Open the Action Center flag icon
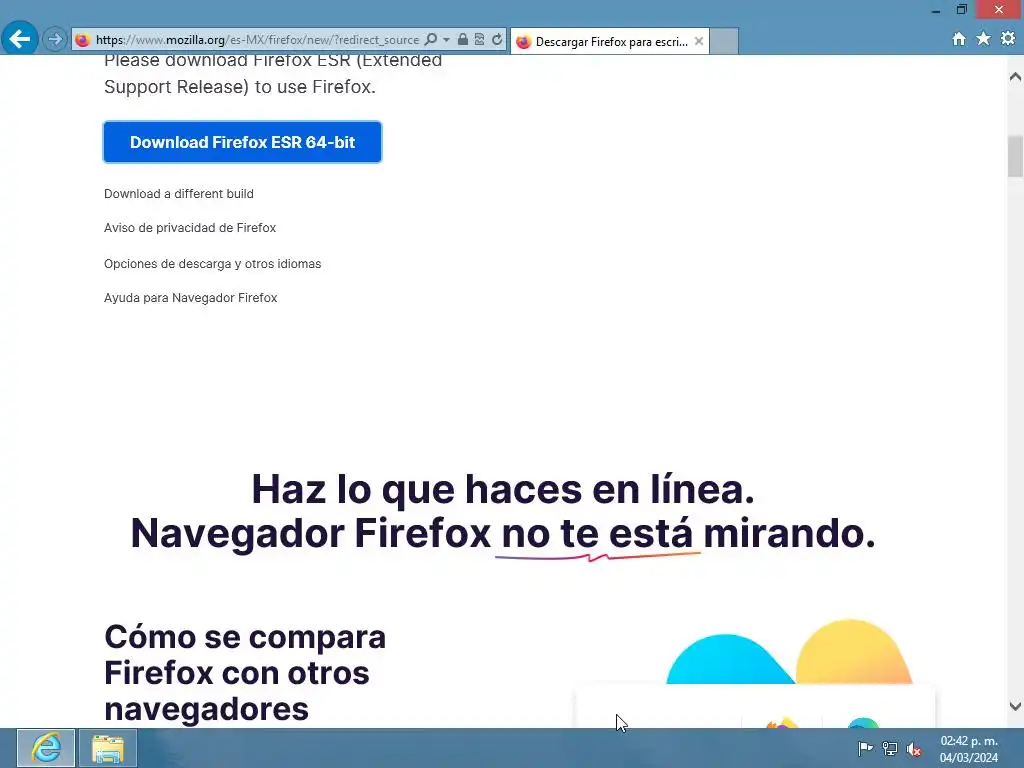 pyautogui.click(x=865, y=748)
